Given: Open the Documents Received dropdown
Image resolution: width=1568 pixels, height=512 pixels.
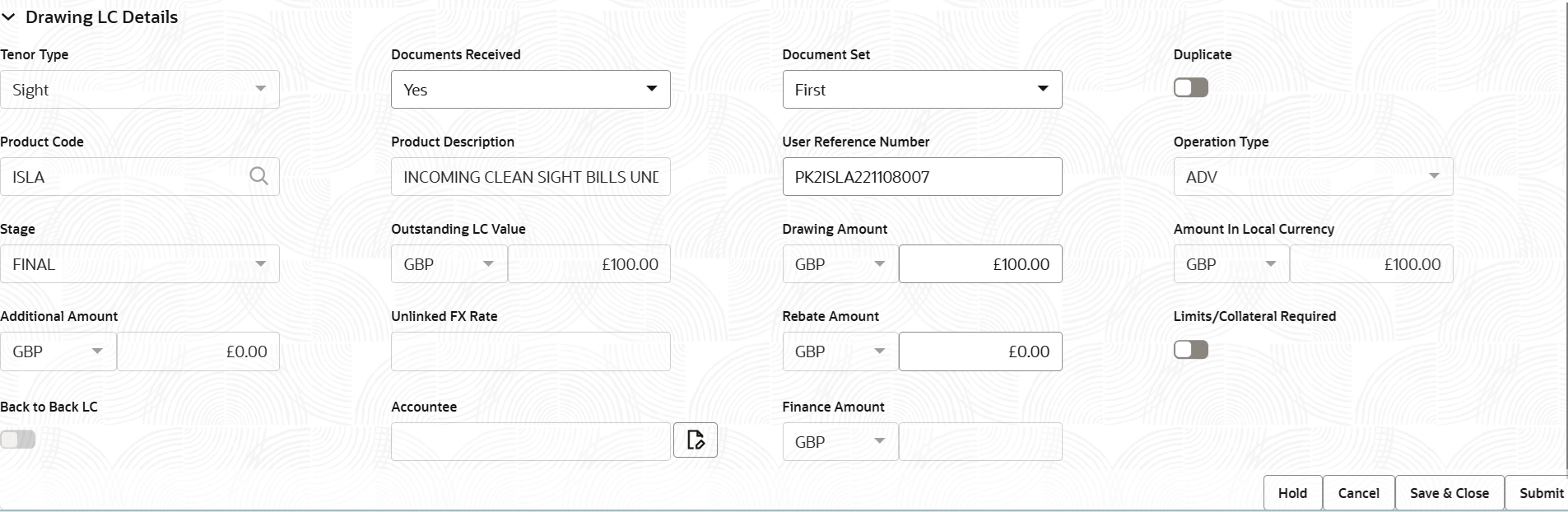Looking at the screenshot, I should tap(530, 89).
